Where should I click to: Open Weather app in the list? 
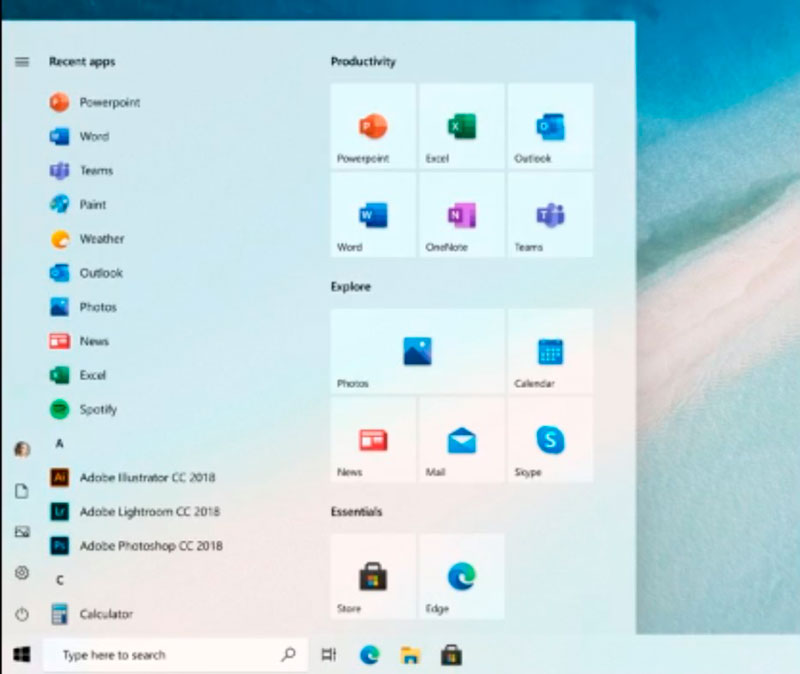coord(87,239)
